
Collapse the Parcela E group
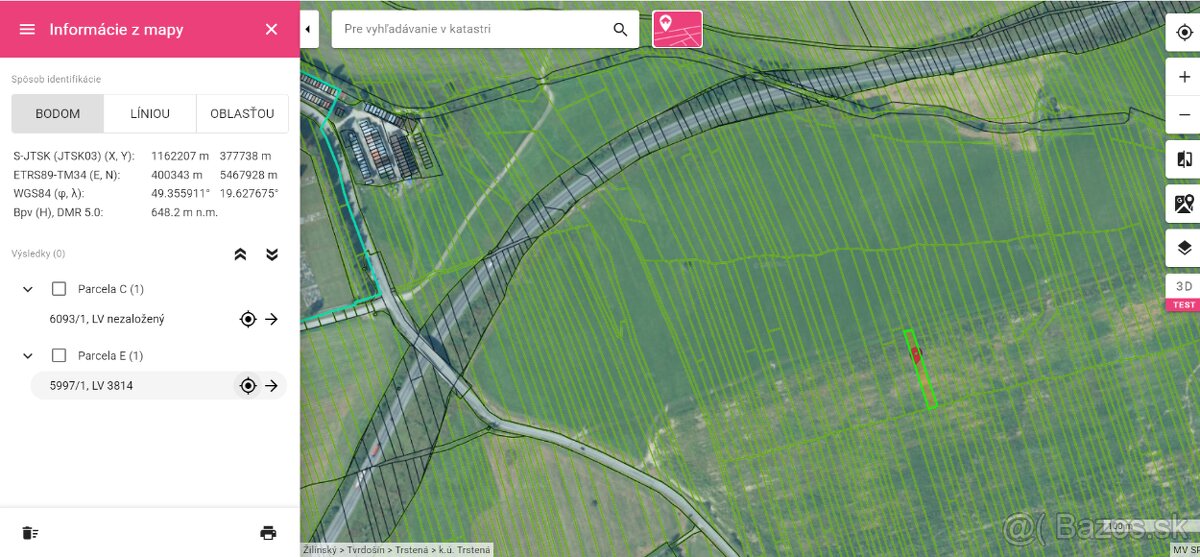[27, 356]
